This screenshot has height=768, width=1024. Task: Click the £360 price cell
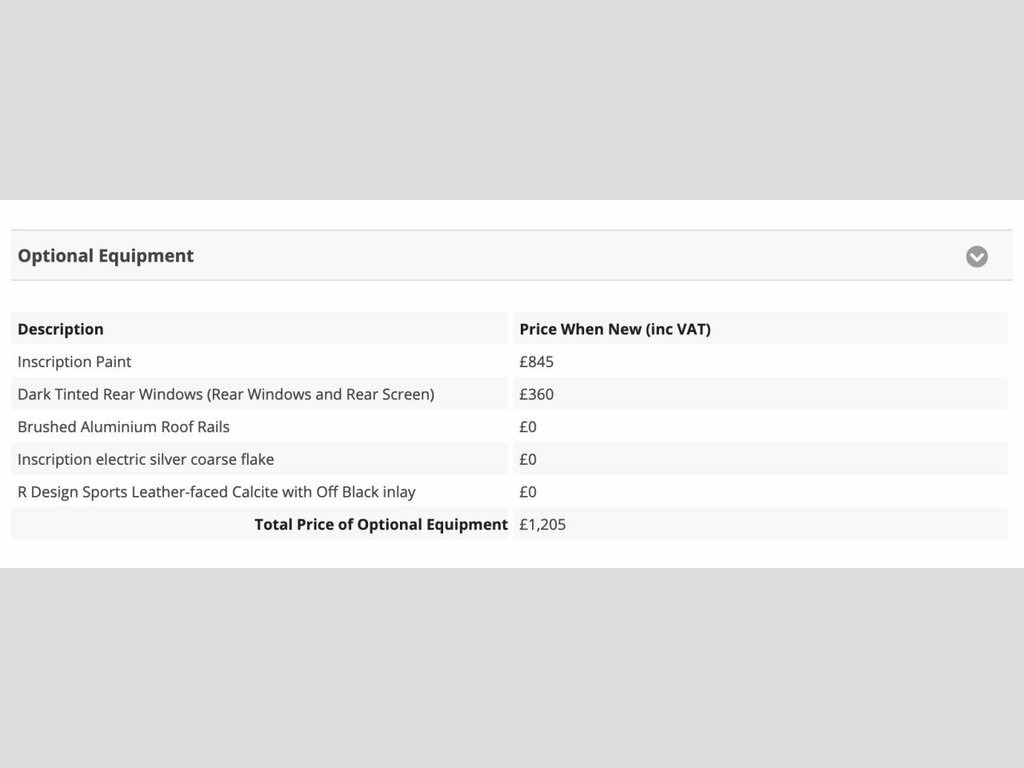click(536, 394)
